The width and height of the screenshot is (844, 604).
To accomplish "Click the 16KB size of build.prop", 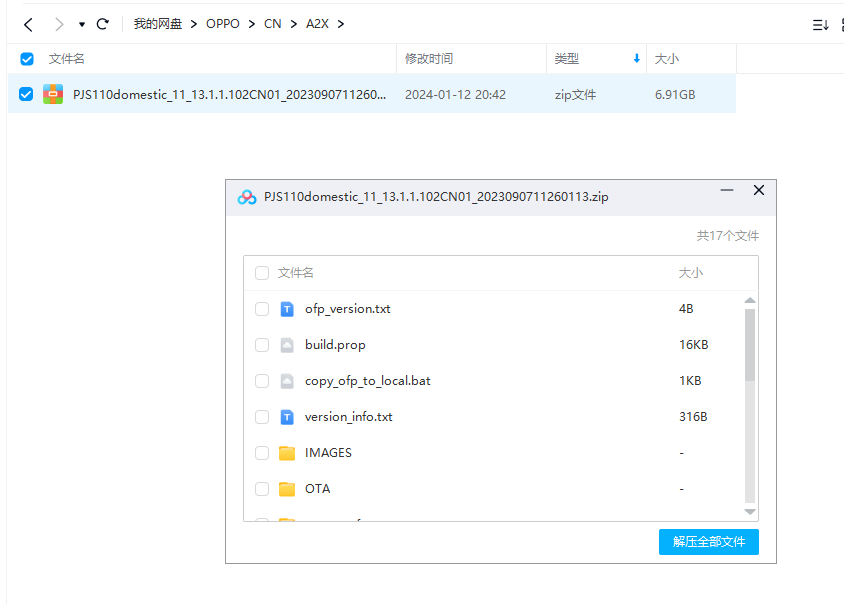I will [693, 345].
